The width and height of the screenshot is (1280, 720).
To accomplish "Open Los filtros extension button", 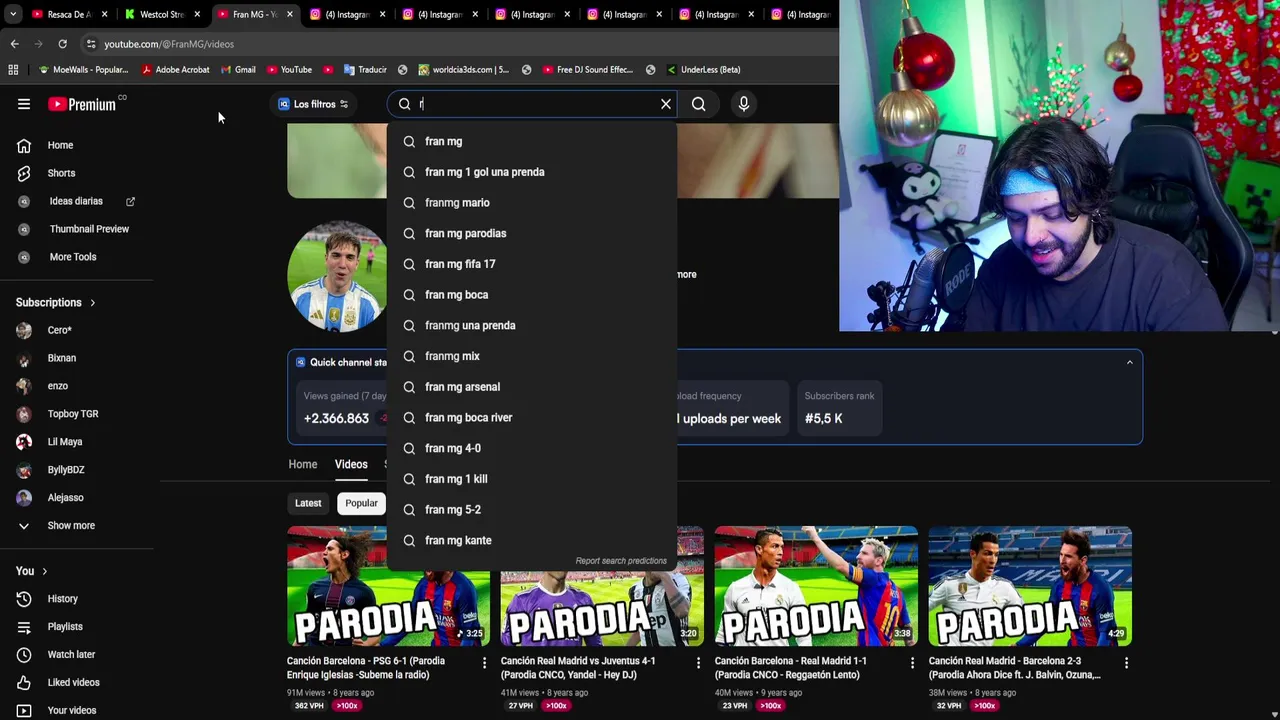I will tap(313, 104).
